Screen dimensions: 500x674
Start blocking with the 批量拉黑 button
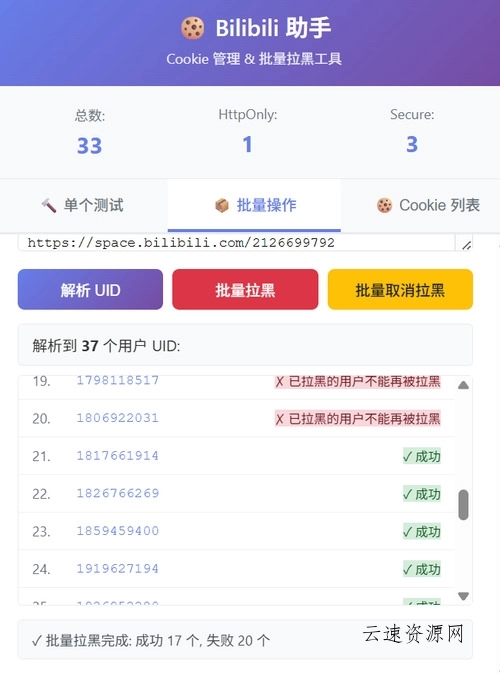[x=245, y=289]
